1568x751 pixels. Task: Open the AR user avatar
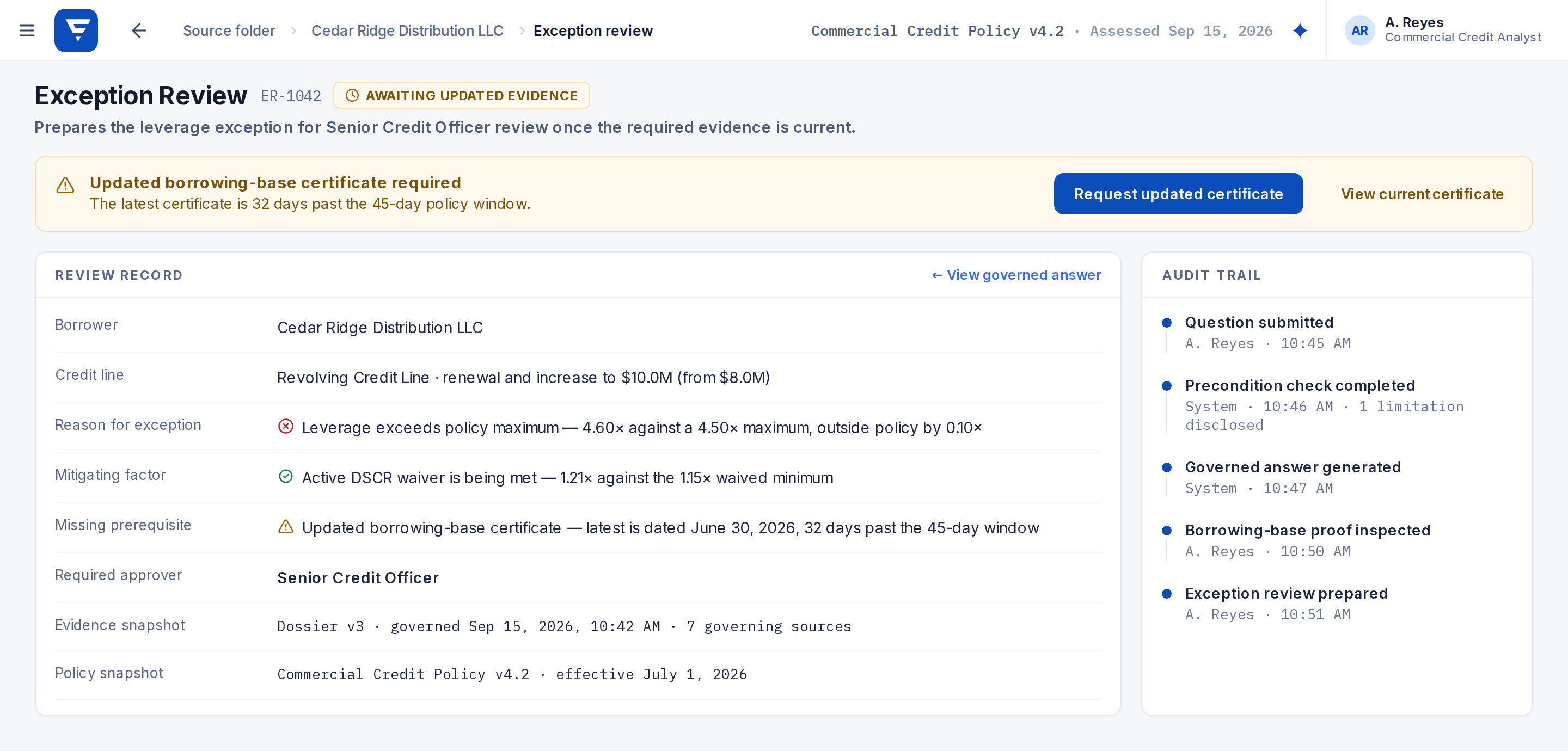[1359, 30]
